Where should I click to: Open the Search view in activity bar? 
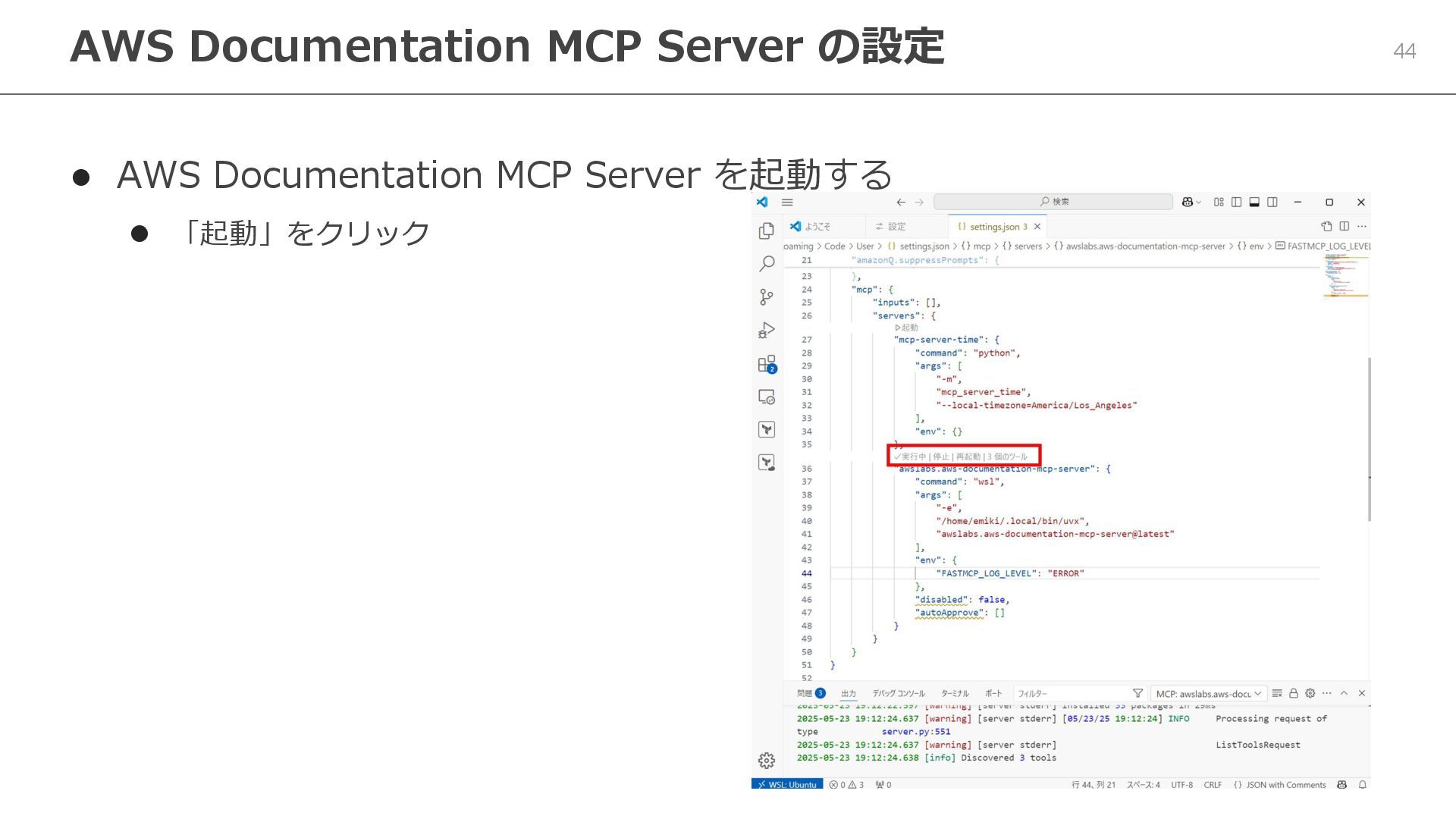(x=767, y=264)
